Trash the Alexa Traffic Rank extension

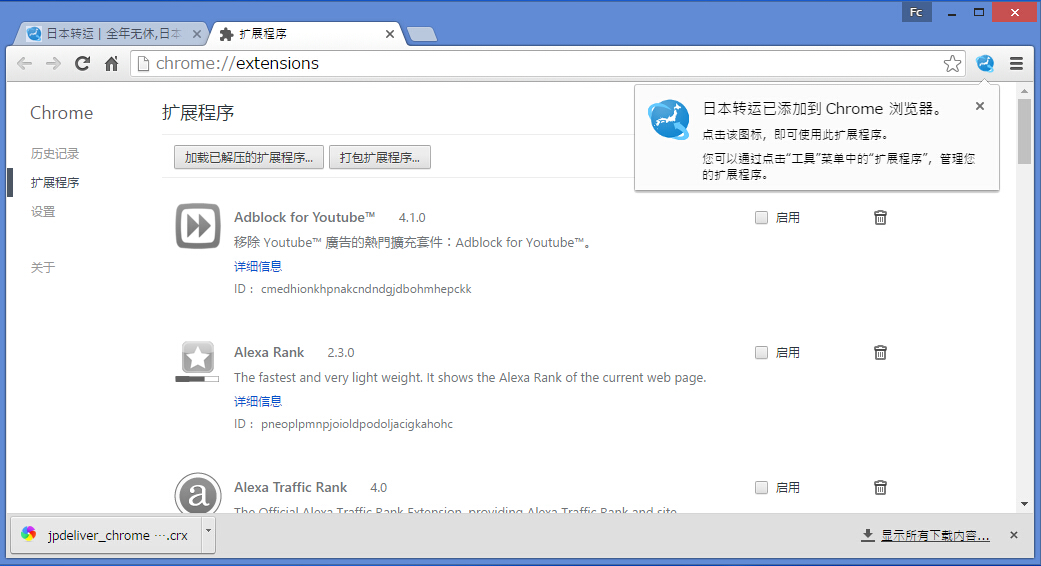(880, 487)
